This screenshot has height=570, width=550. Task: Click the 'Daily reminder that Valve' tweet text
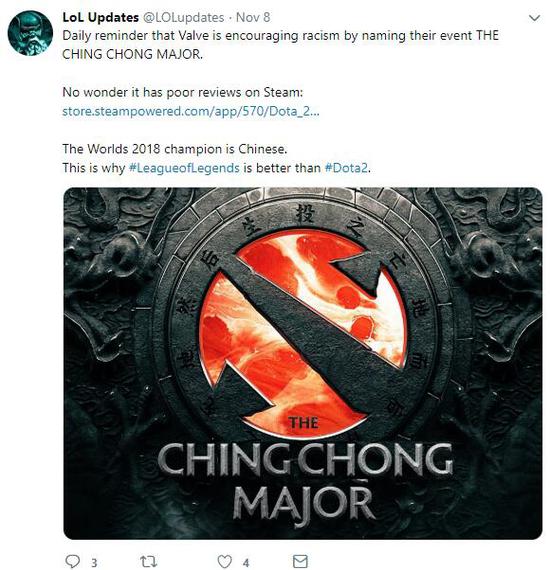click(x=280, y=45)
